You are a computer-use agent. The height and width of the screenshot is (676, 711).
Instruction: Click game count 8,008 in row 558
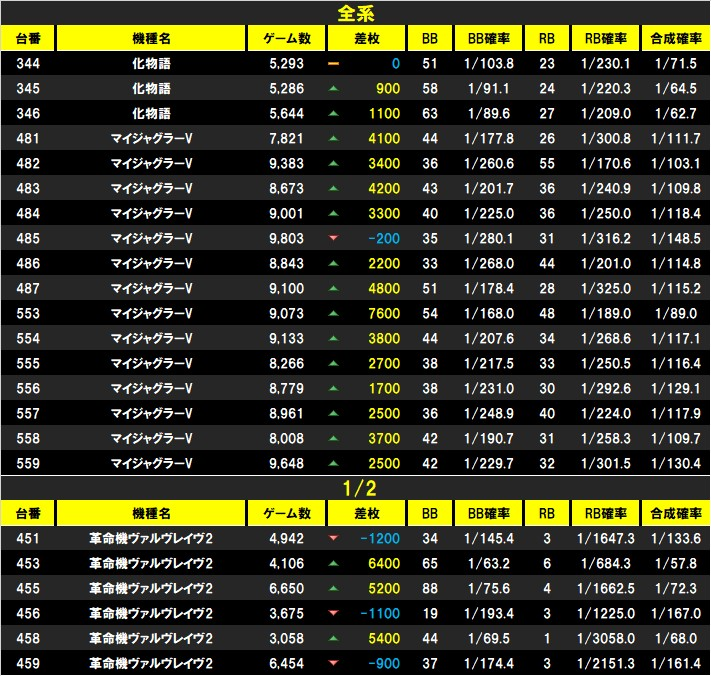coord(286,438)
